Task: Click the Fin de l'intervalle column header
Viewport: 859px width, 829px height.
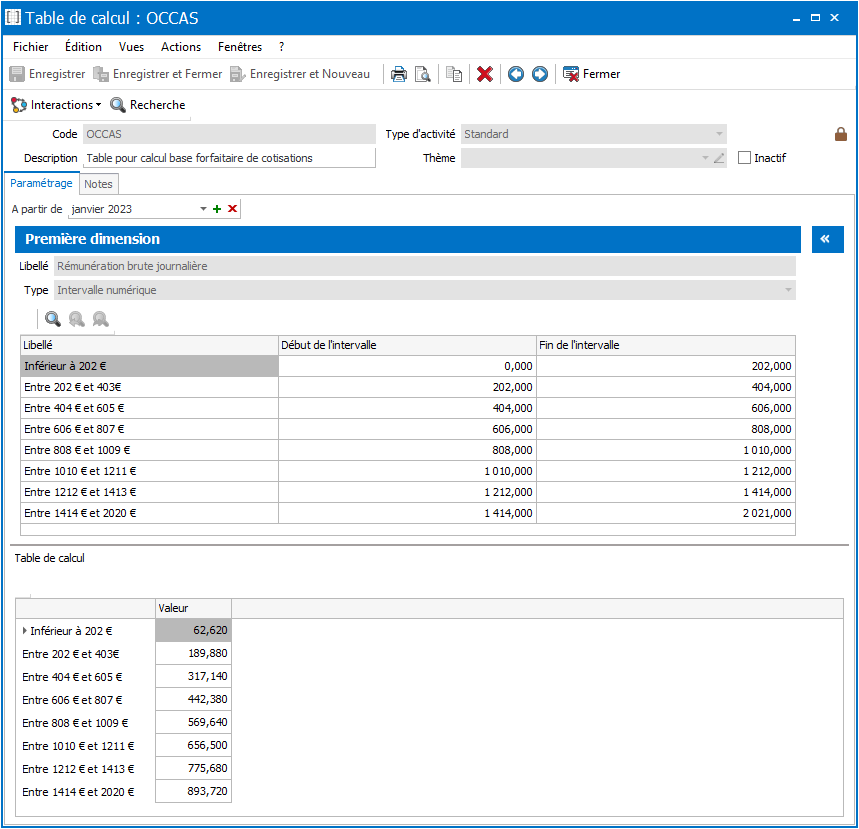Action: [x=666, y=345]
